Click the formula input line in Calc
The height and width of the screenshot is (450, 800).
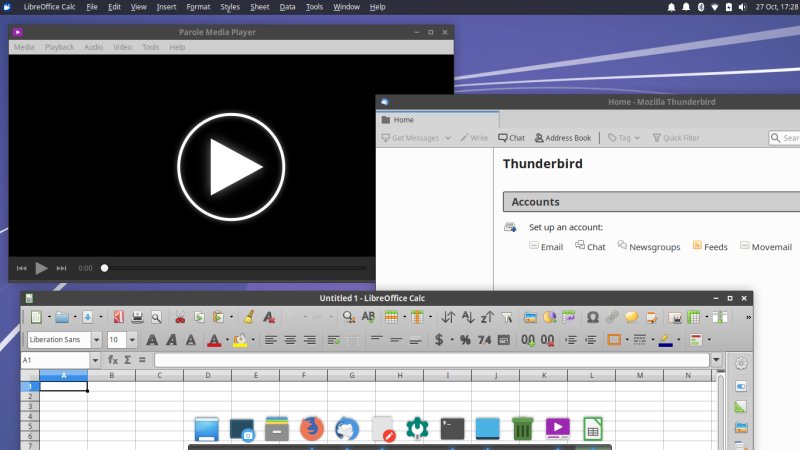[x=432, y=360]
